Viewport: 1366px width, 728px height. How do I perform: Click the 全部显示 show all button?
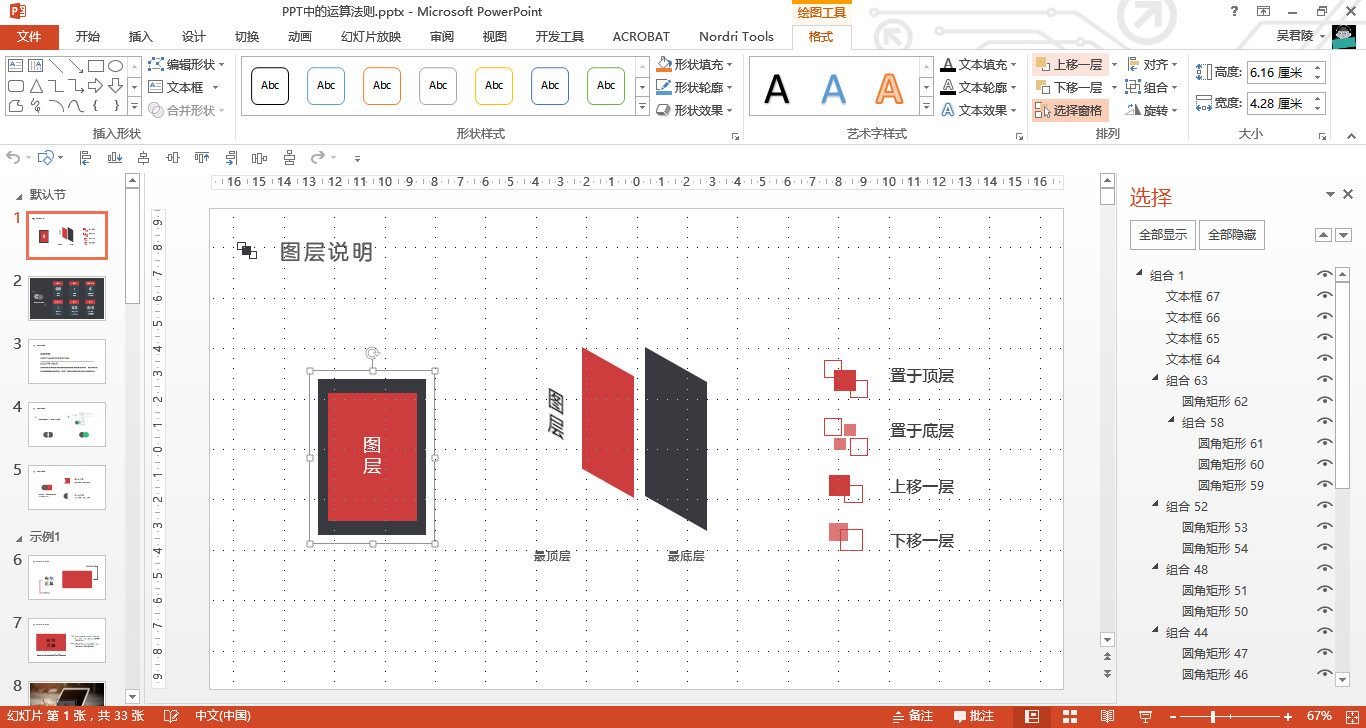click(1162, 235)
